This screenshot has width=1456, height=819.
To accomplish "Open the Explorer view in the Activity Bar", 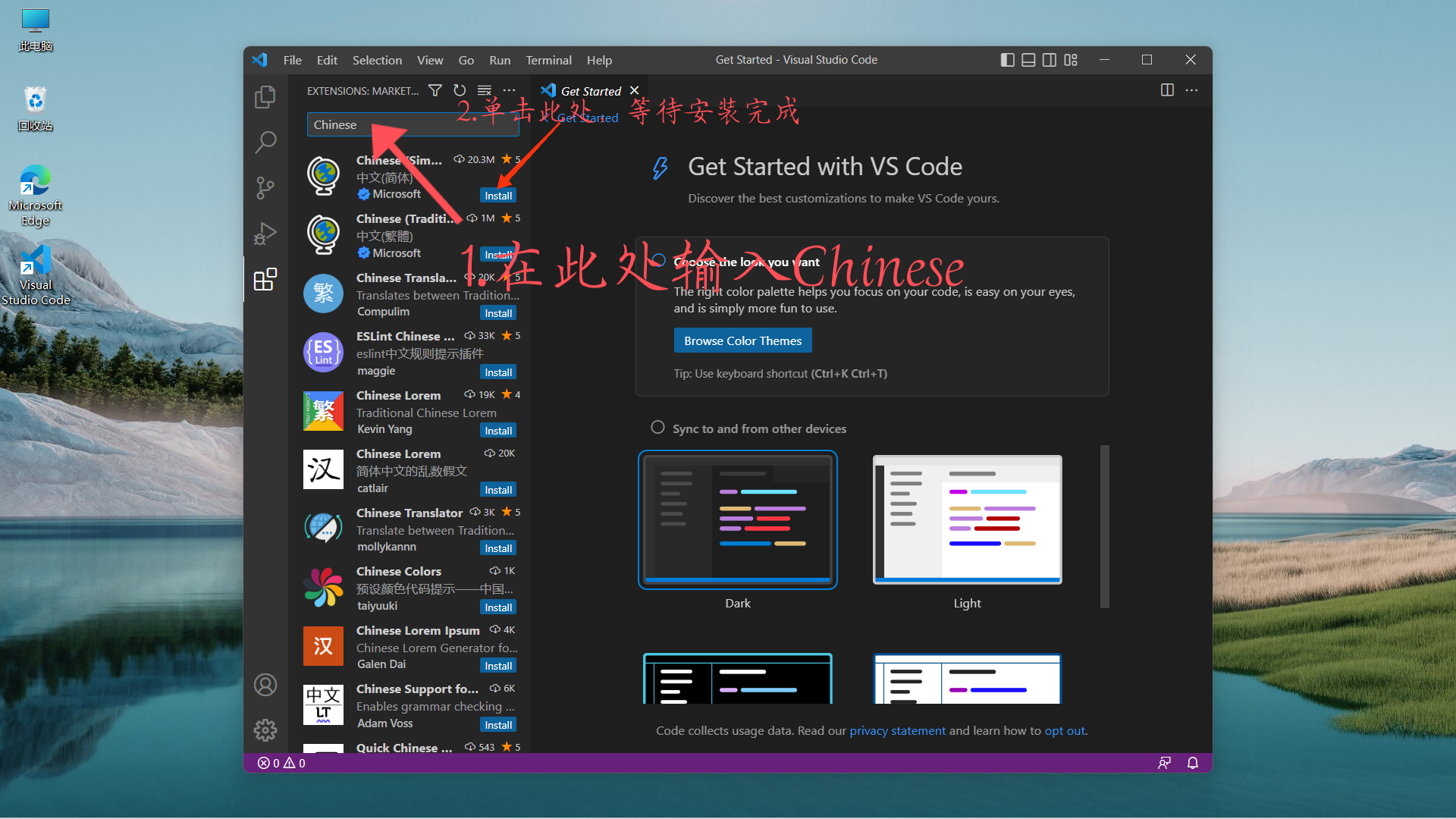I will 265,96.
